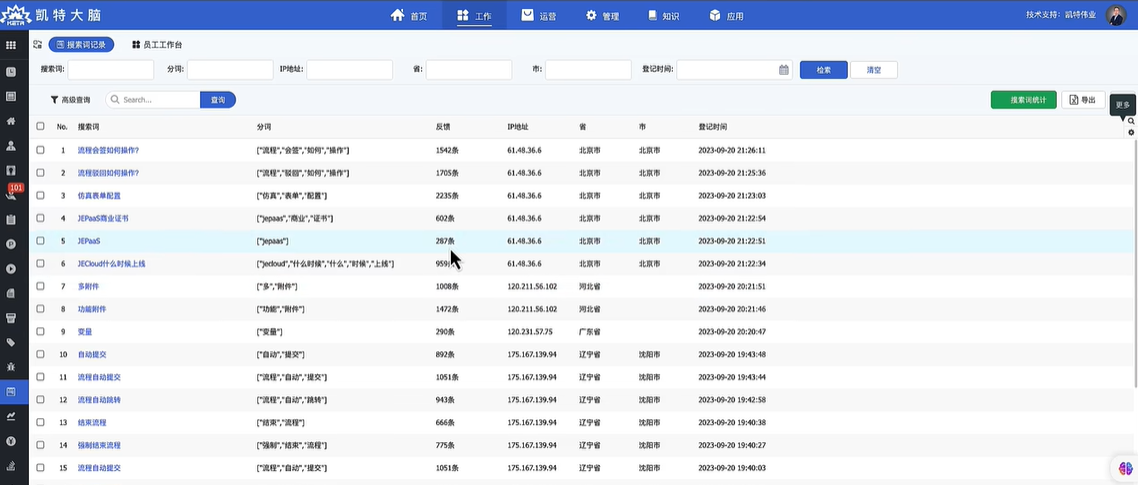1138x485 pixels.
Task: Click the portrait frame icon in sidebar
Action: pyautogui.click(x=11, y=171)
